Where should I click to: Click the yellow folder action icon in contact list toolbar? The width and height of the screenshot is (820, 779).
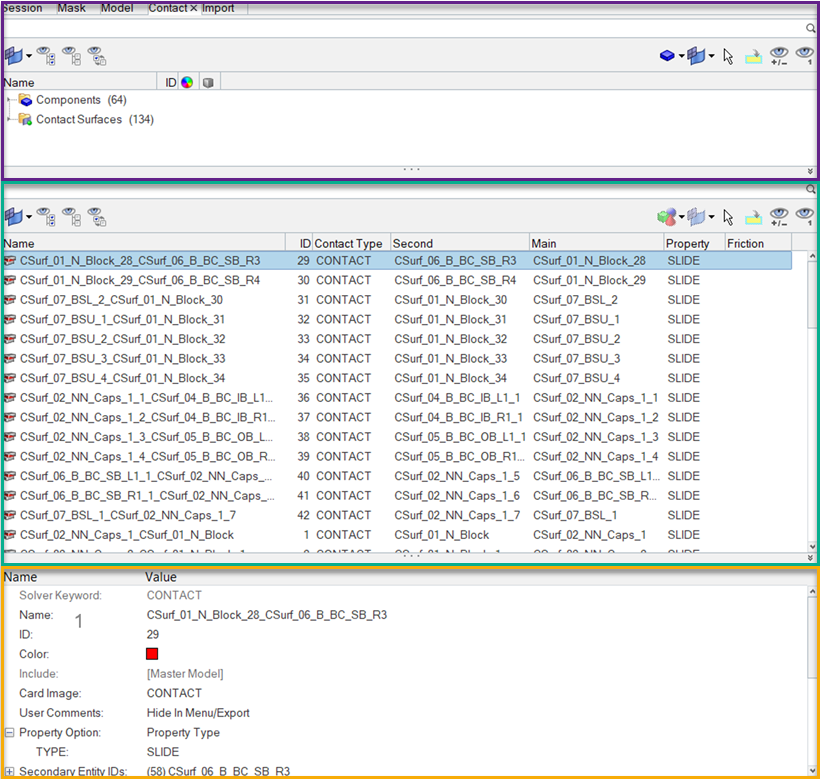point(753,216)
